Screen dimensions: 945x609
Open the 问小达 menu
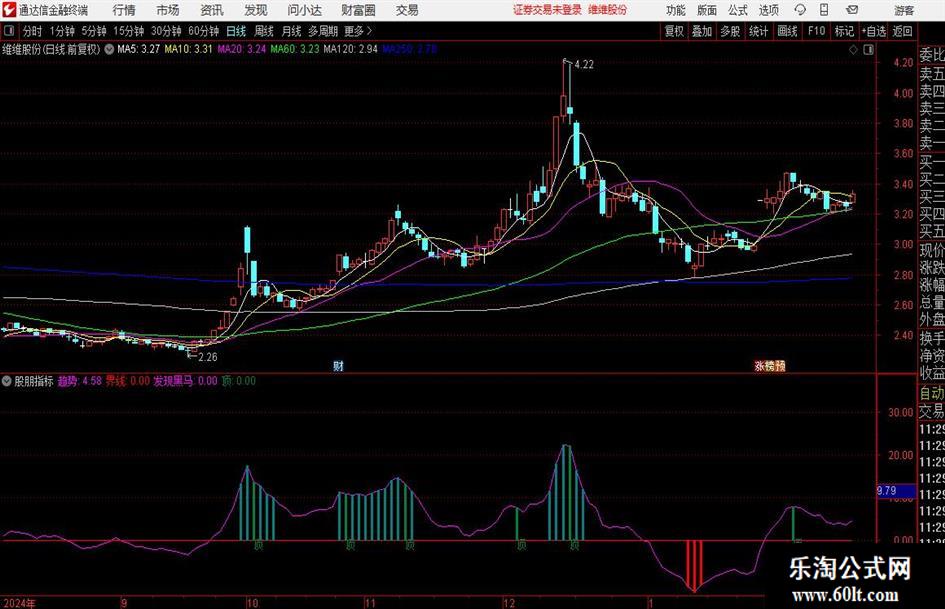tap(304, 10)
